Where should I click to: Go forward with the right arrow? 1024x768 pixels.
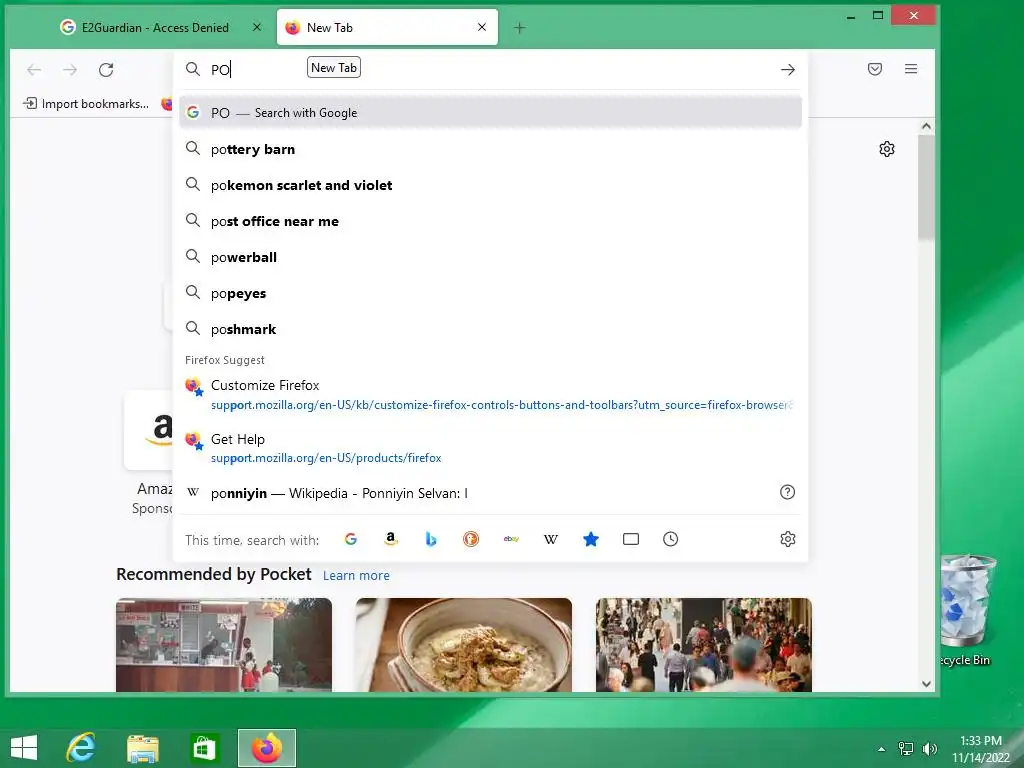pos(70,69)
